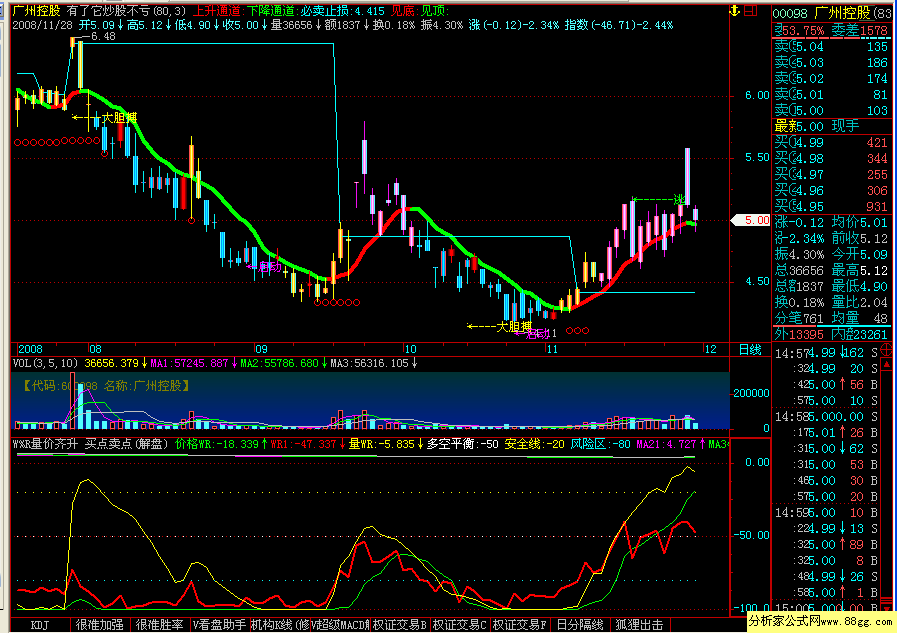Open the V超级MACD tab
The width and height of the screenshot is (897, 633).
340,625
